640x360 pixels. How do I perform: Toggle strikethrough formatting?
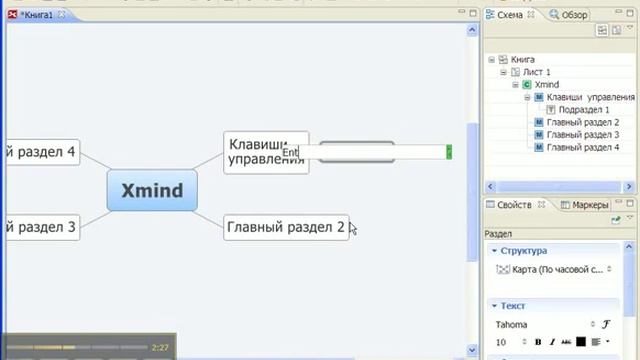(566, 342)
